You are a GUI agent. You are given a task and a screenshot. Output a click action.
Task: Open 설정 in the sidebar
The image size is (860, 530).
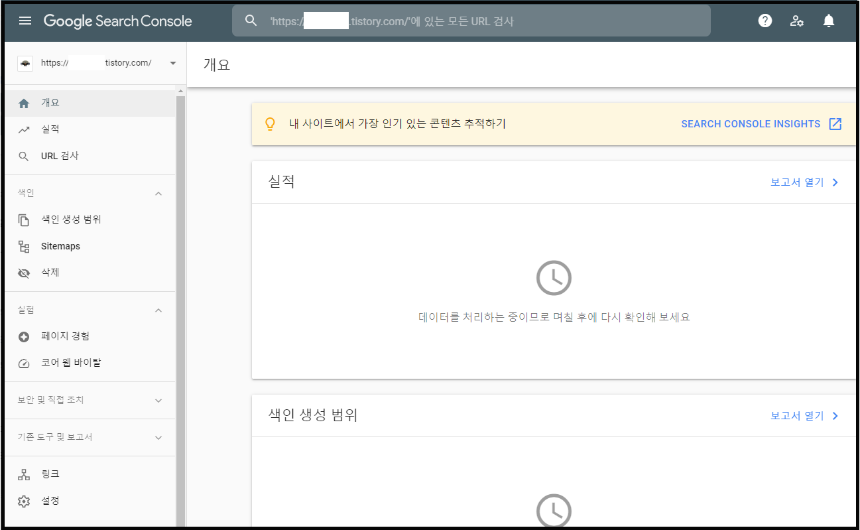(90, 501)
